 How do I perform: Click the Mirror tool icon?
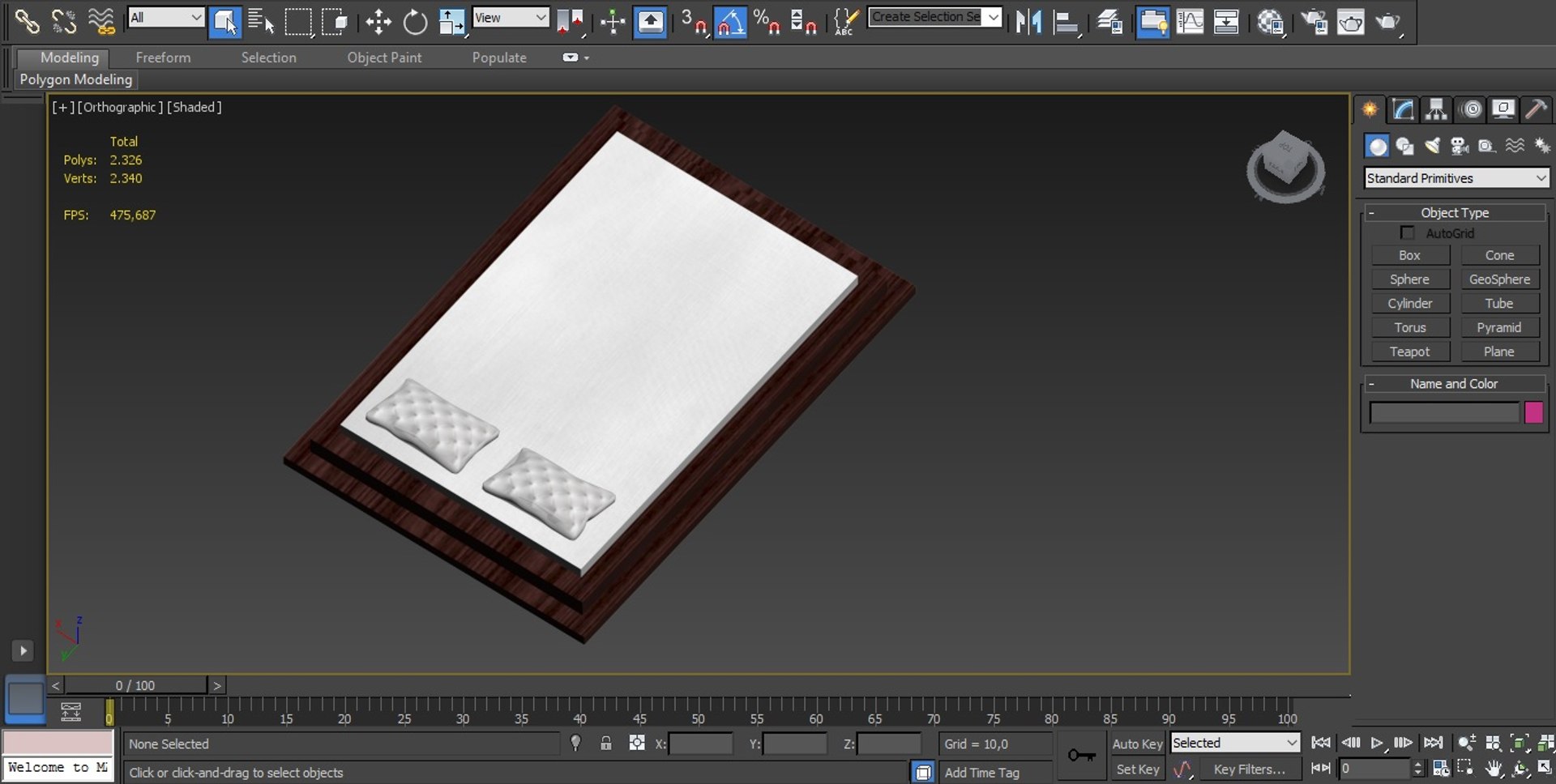pos(1028,22)
